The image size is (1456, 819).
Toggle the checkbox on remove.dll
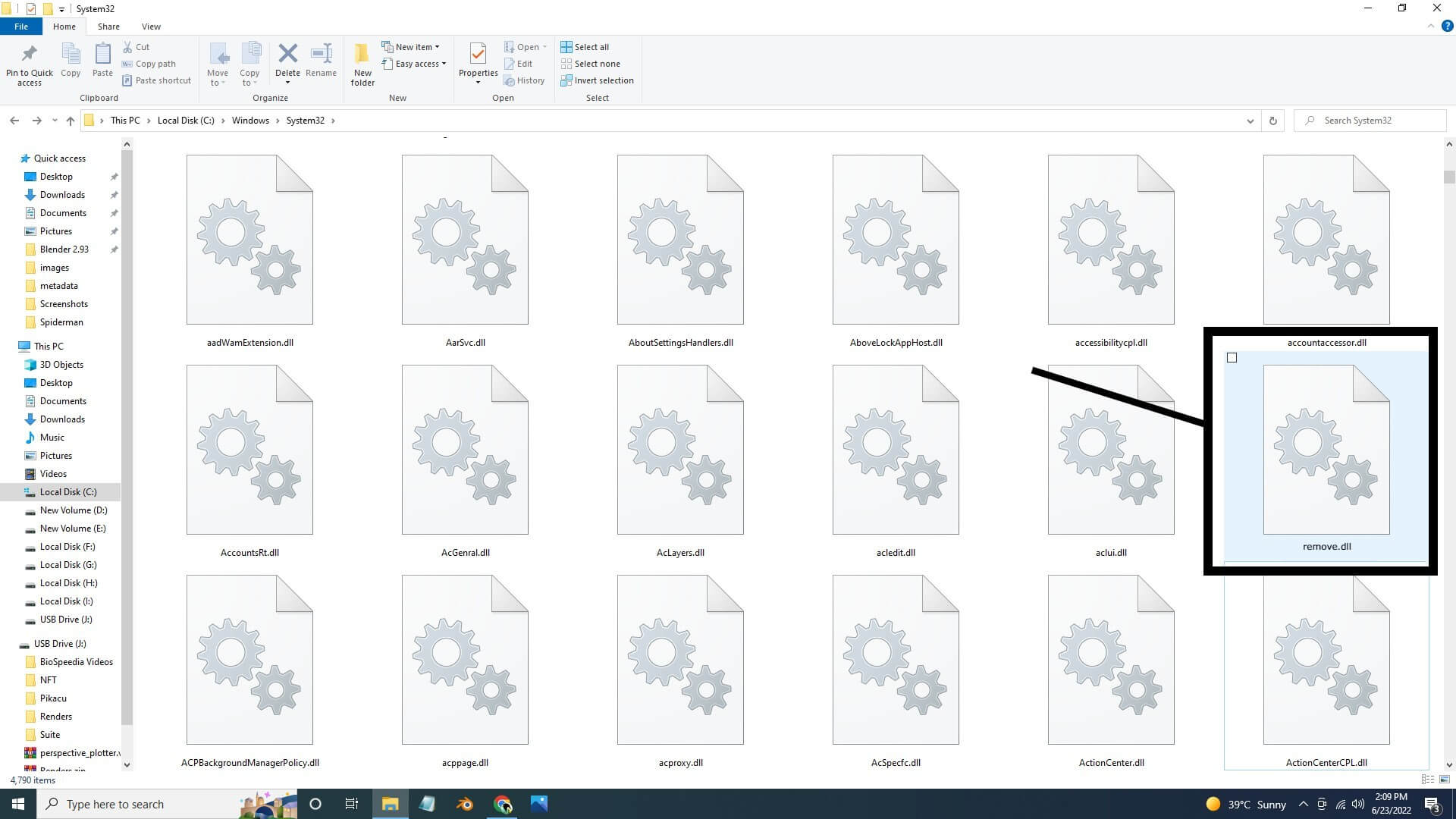(x=1232, y=358)
